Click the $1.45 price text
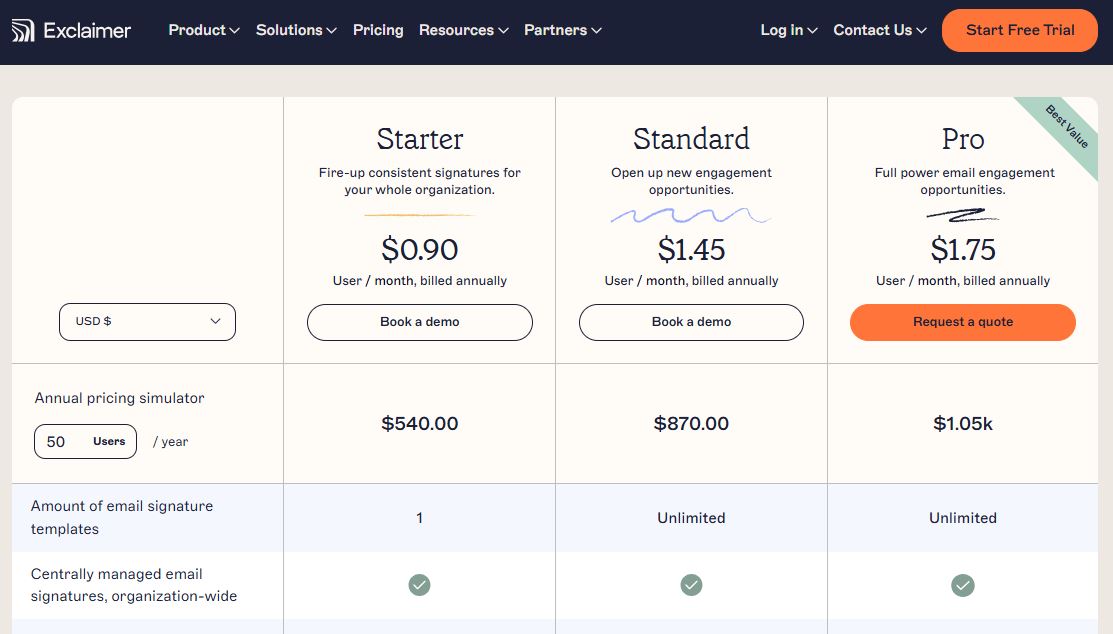This screenshot has width=1113, height=634. point(691,249)
